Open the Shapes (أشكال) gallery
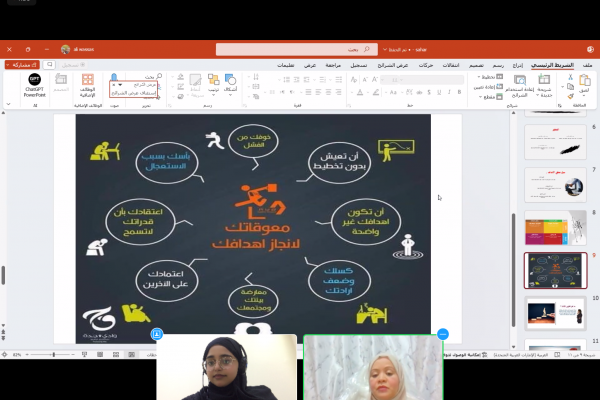This screenshot has width=600, height=400. [231, 81]
